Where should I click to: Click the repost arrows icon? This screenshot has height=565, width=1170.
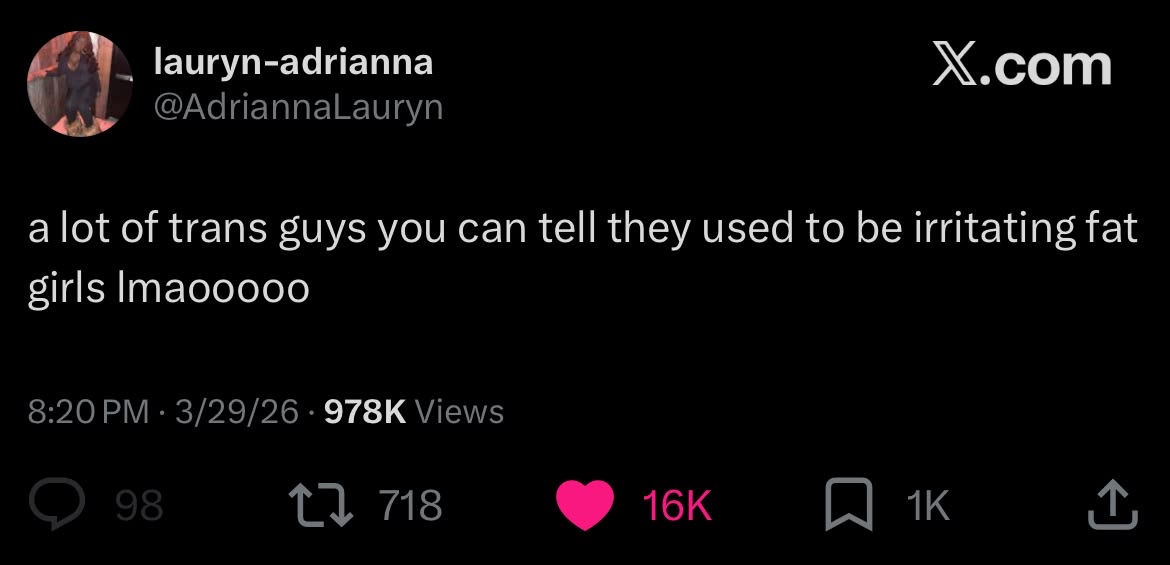click(323, 504)
